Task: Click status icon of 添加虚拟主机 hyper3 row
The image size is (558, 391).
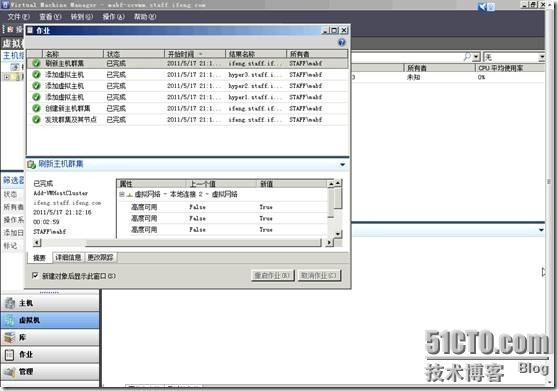Action: pyautogui.click(x=36, y=74)
